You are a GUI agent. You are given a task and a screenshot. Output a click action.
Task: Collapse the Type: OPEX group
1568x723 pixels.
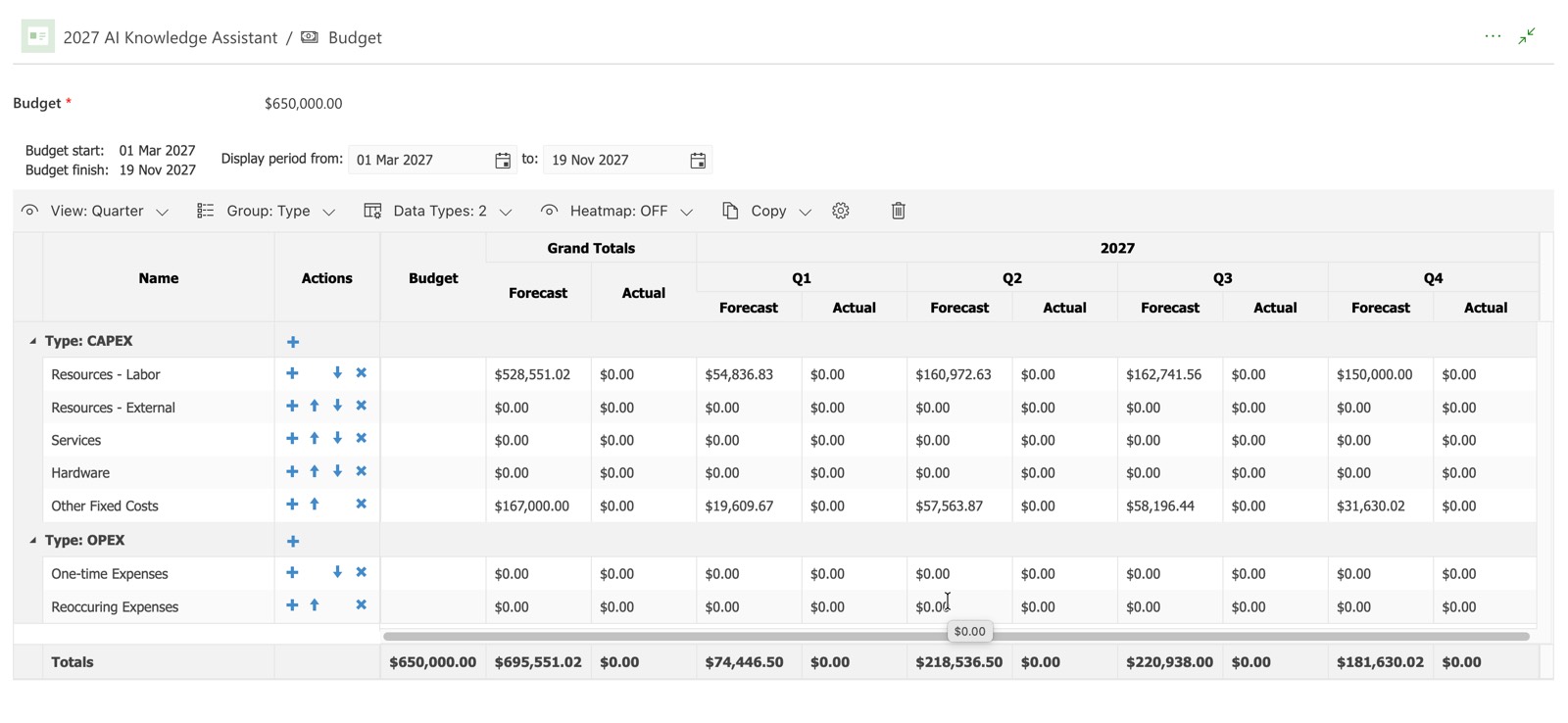tap(32, 540)
